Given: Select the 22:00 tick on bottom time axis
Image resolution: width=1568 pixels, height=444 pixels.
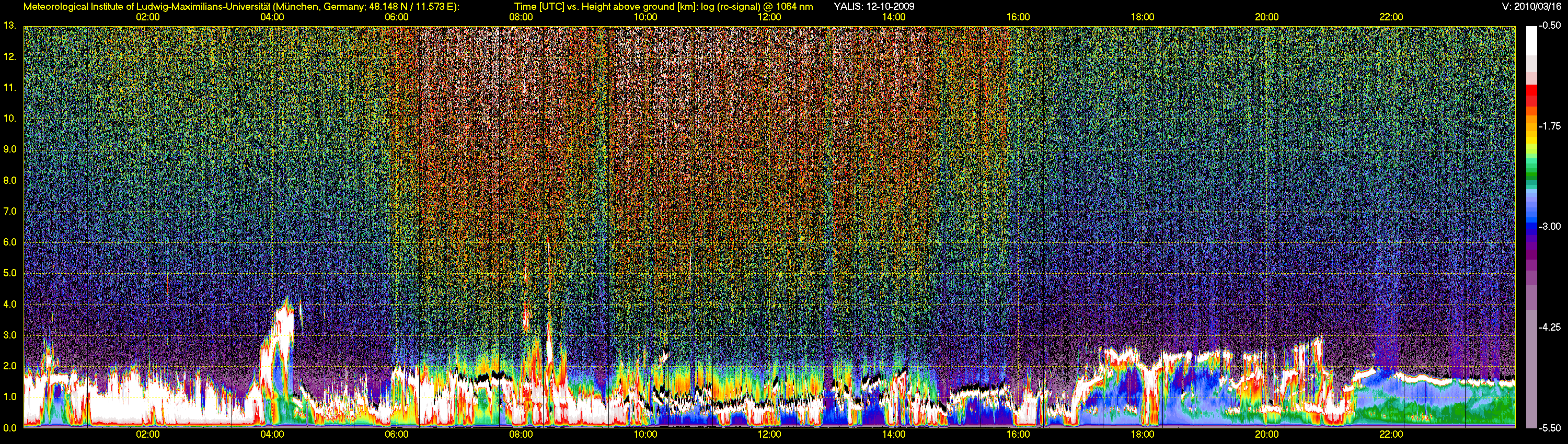Looking at the screenshot, I should pyautogui.click(x=1391, y=435).
